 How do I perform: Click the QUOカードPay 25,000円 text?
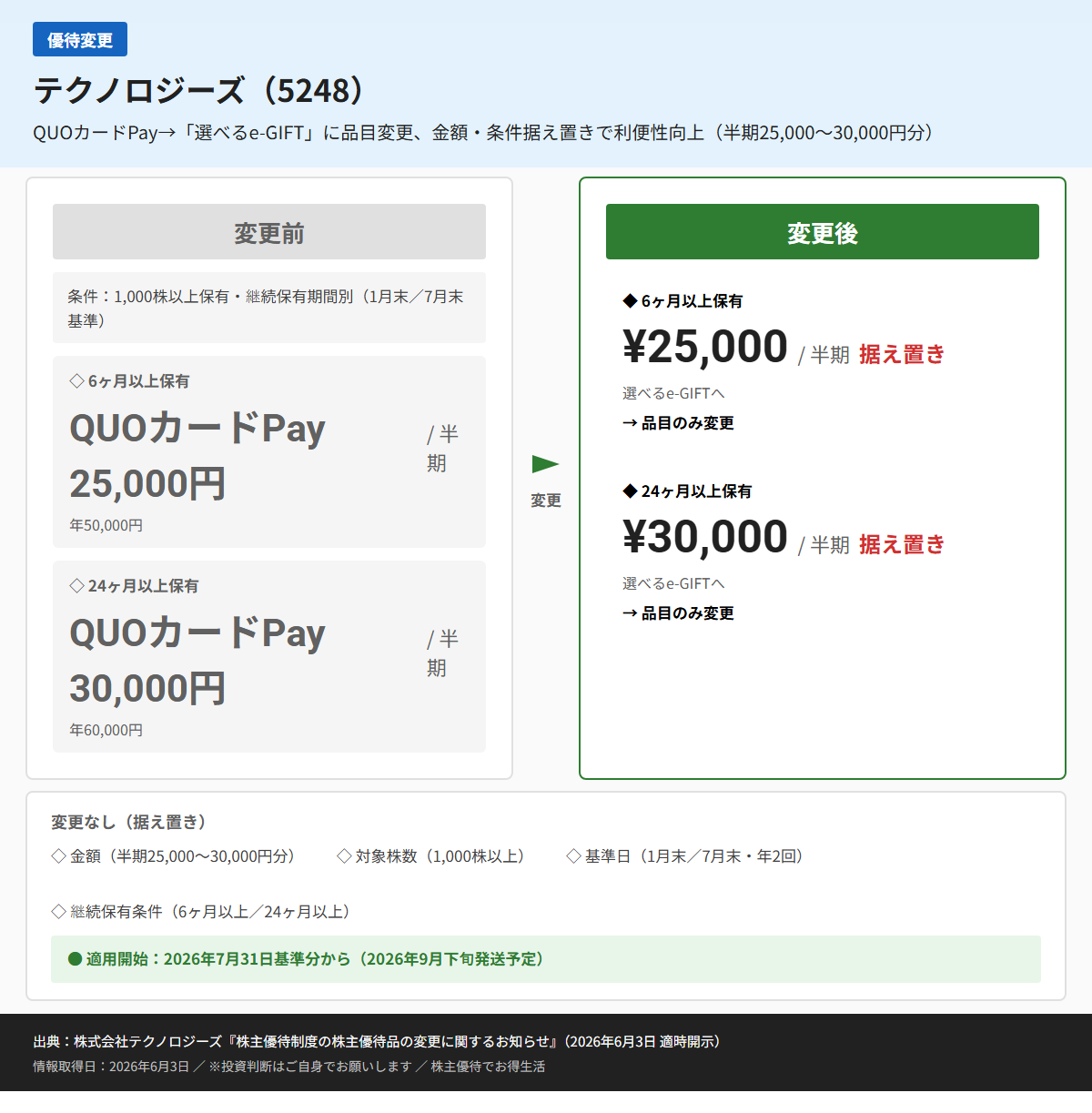click(197, 455)
